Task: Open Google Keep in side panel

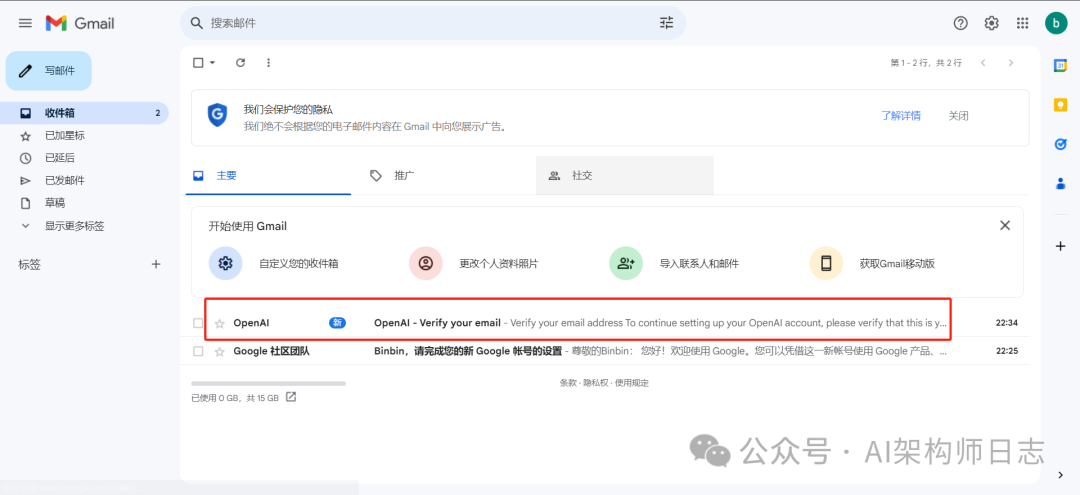Action: [1061, 105]
